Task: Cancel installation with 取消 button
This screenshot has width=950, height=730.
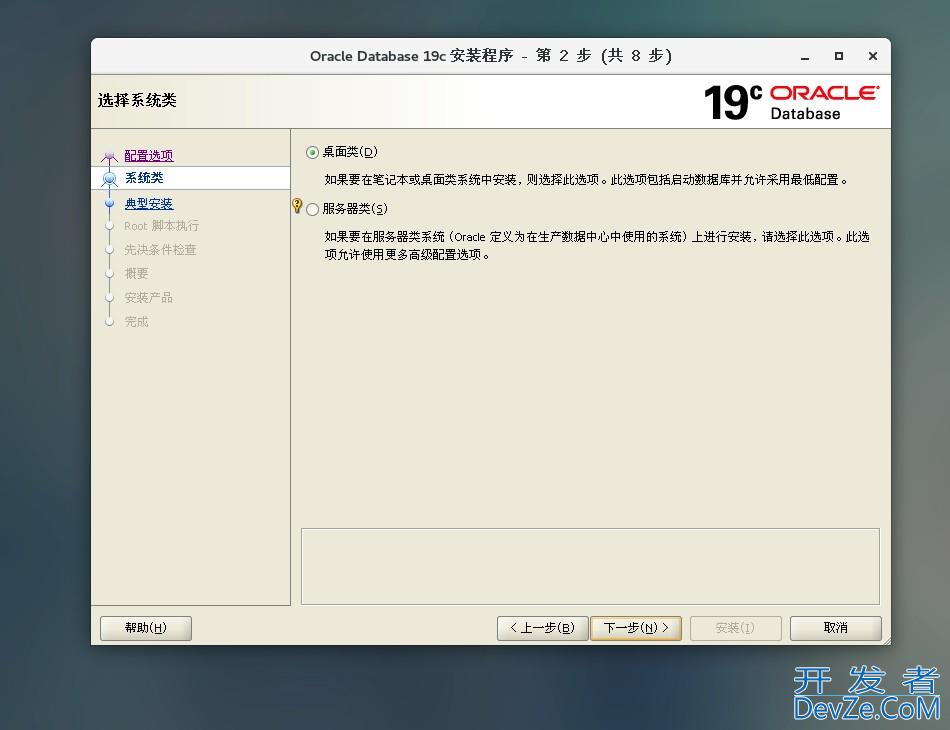Action: [835, 628]
